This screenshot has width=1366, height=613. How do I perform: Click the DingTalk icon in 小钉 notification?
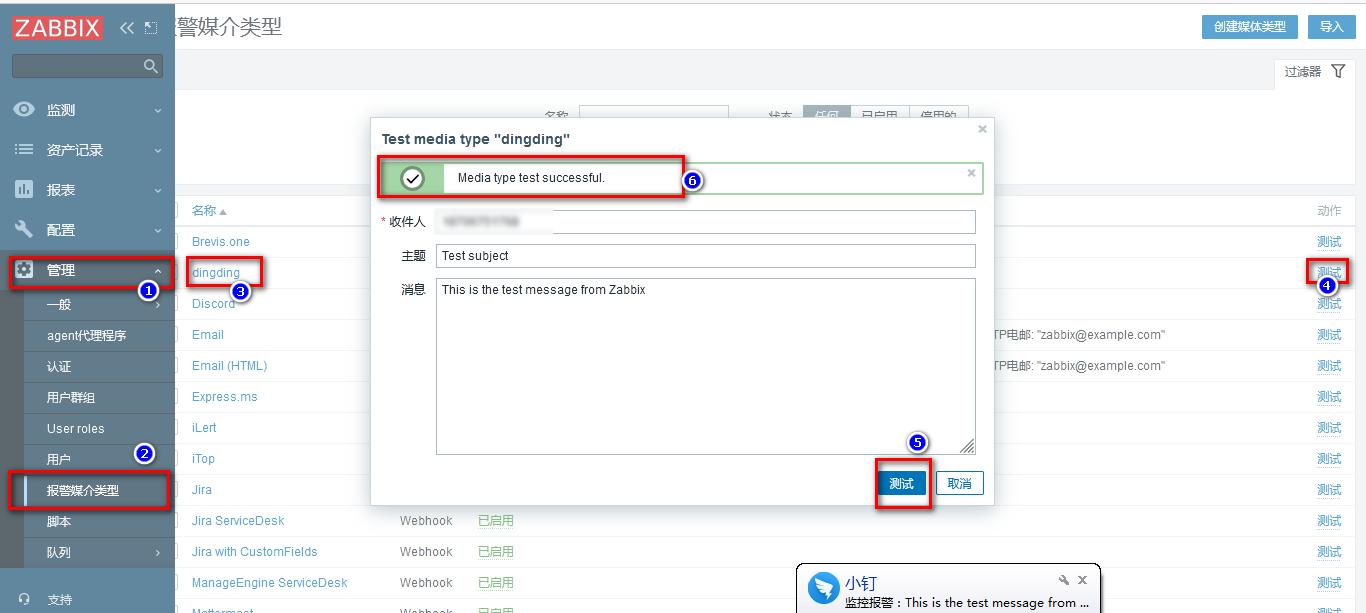pyautogui.click(x=824, y=589)
